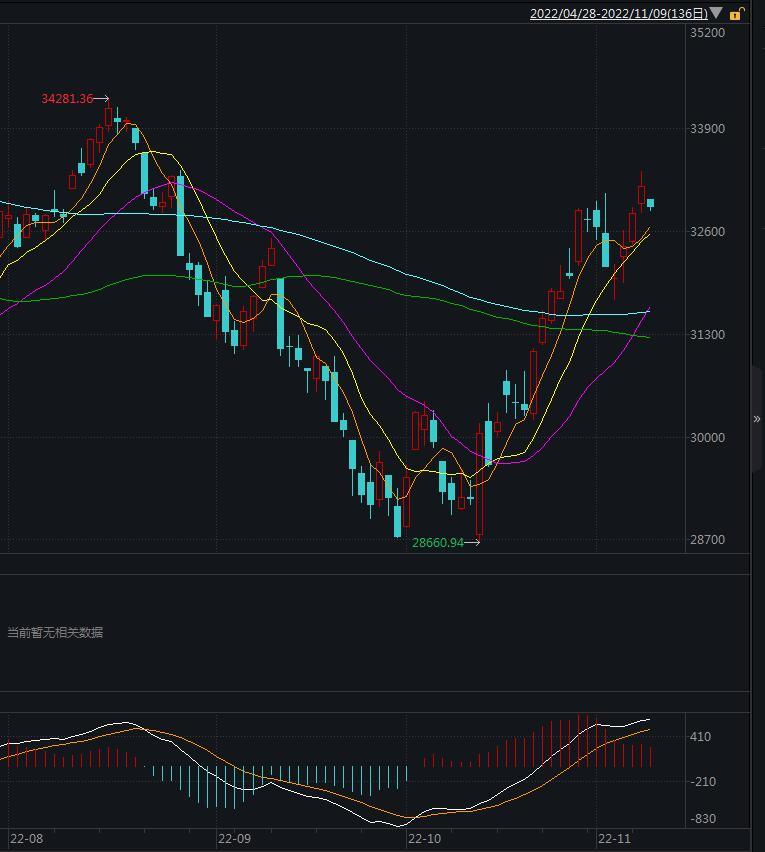Viewport: 765px width, 852px height.
Task: Click the 28700 price axis label
Action: tap(707, 540)
